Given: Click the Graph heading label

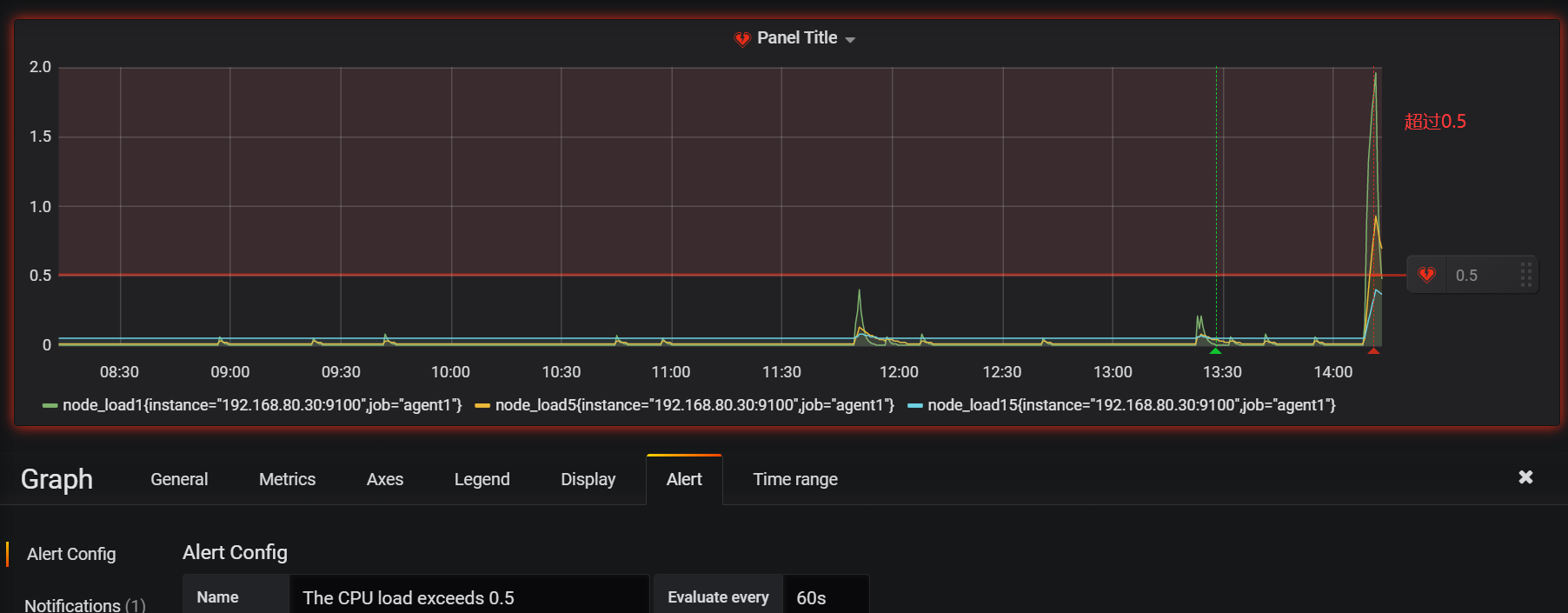Looking at the screenshot, I should coord(56,479).
